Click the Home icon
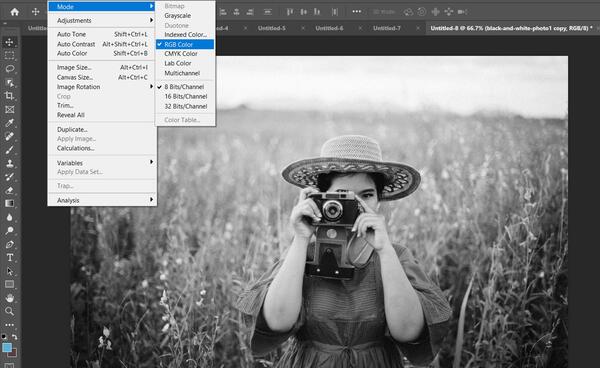Screen dimensions: 600x368 tap(15, 12)
